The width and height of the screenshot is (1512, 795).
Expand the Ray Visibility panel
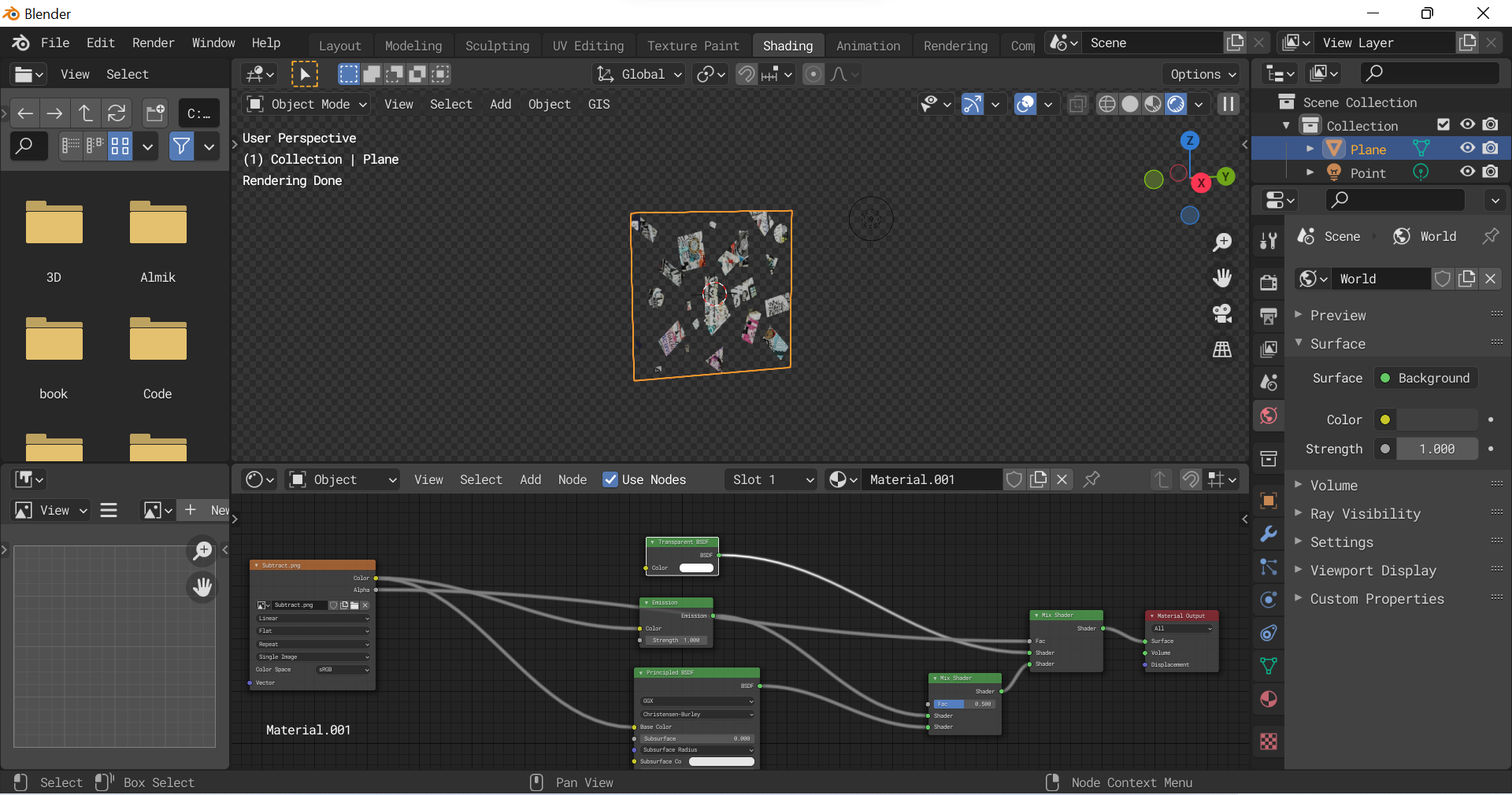point(1365,514)
